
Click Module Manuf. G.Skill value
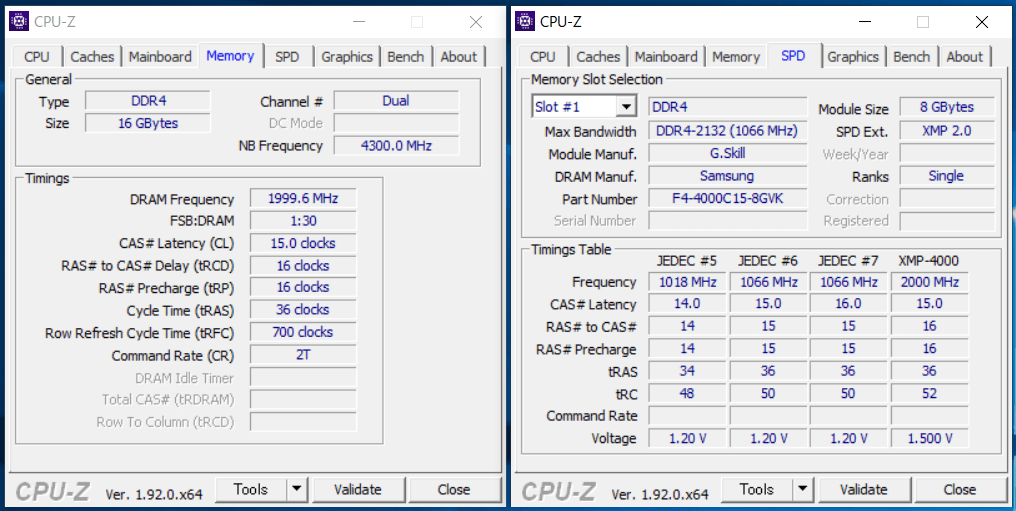coord(728,154)
